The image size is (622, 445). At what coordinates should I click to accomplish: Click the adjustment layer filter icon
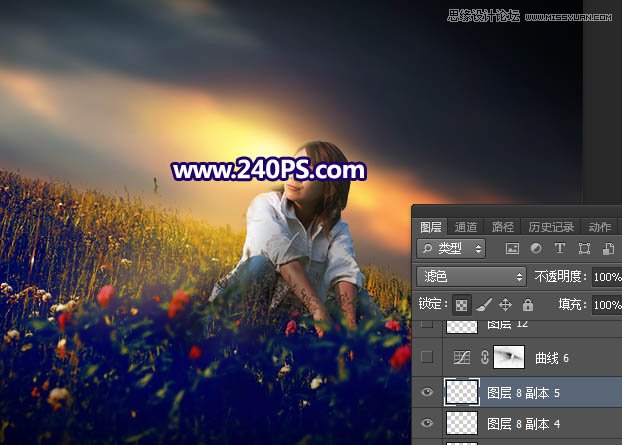click(x=536, y=248)
